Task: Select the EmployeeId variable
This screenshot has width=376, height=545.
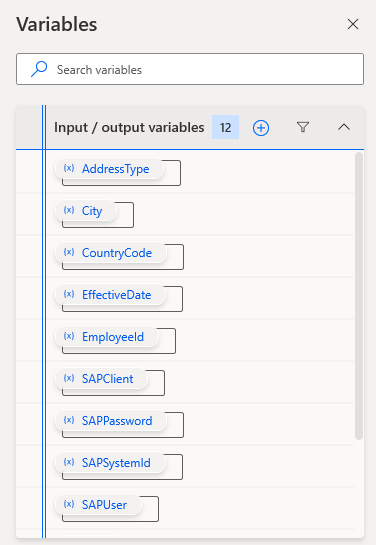Action: (x=107, y=337)
